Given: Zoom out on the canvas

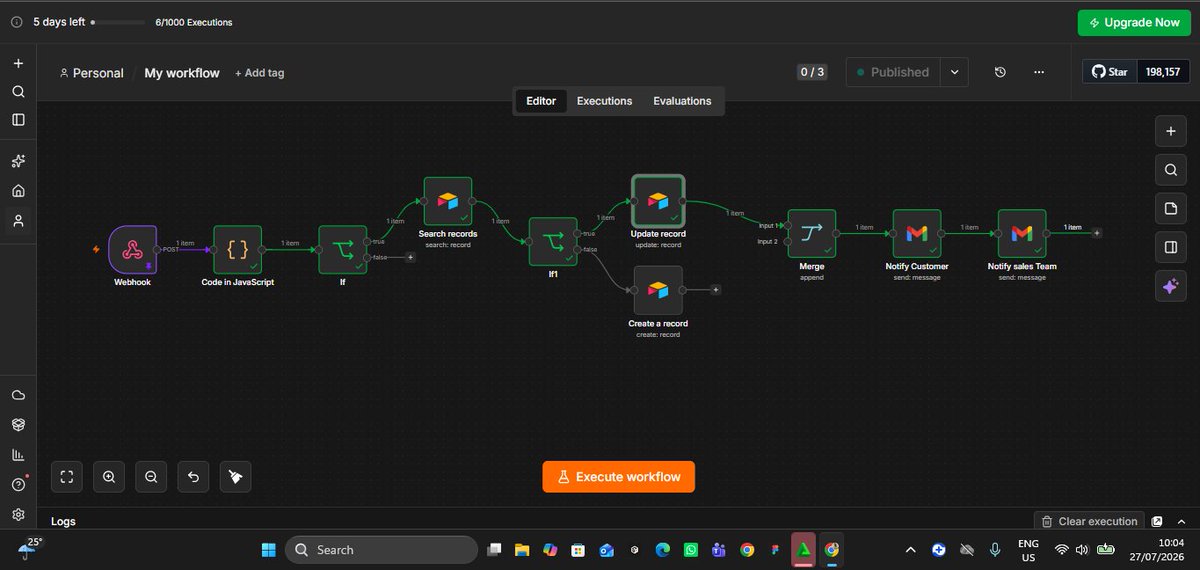Looking at the screenshot, I should coord(151,477).
